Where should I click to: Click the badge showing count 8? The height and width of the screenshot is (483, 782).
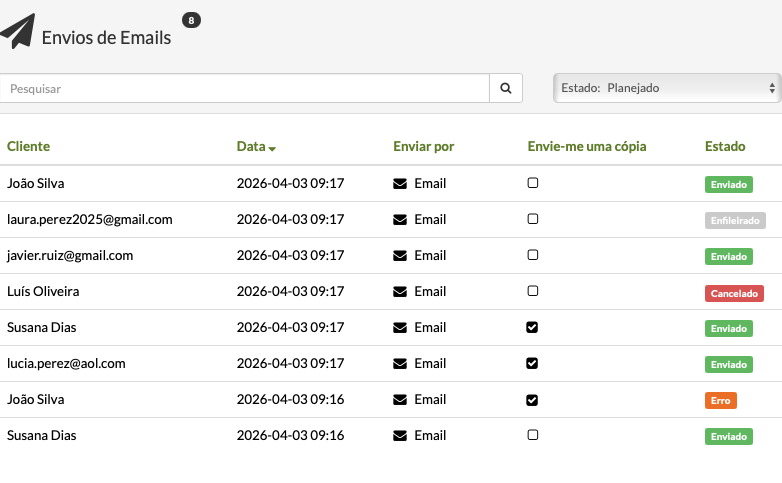(x=191, y=20)
